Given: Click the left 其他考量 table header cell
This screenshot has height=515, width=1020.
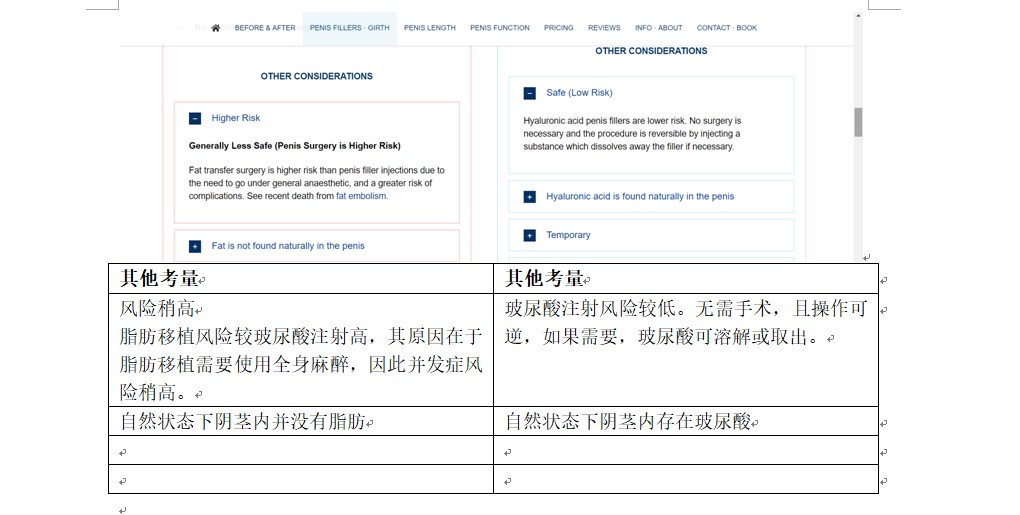Looking at the screenshot, I should (301, 278).
